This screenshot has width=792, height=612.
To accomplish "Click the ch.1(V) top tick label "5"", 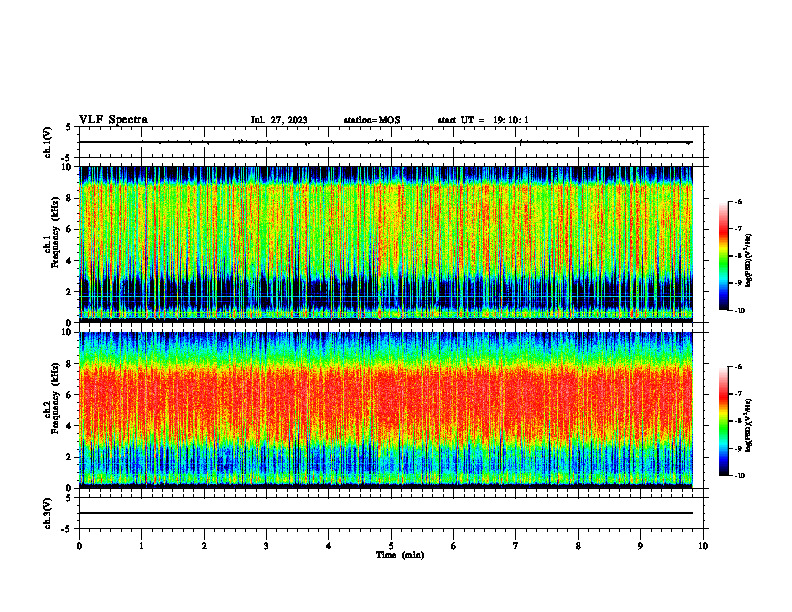I will (x=69, y=128).
